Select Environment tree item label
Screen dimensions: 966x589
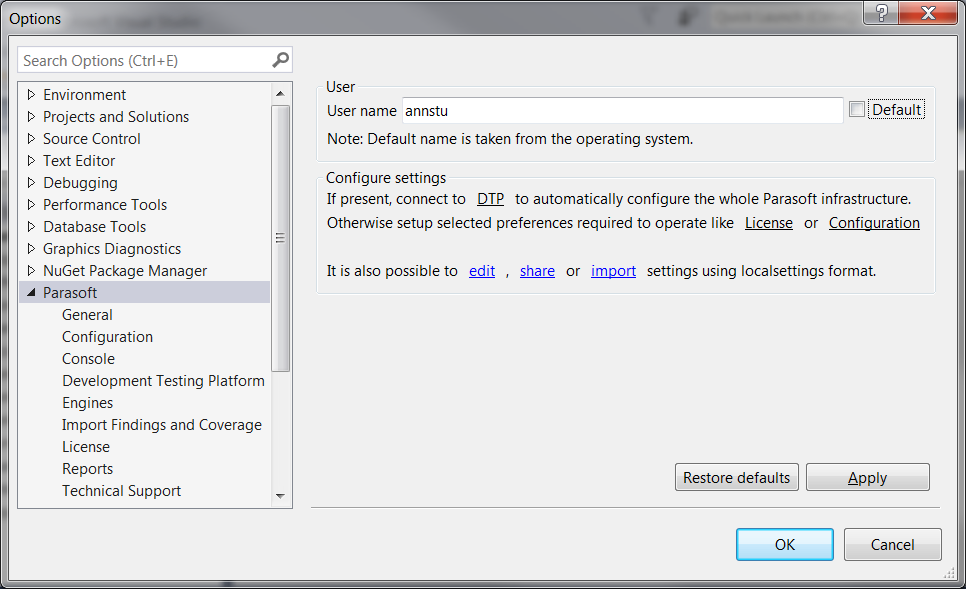(x=84, y=95)
